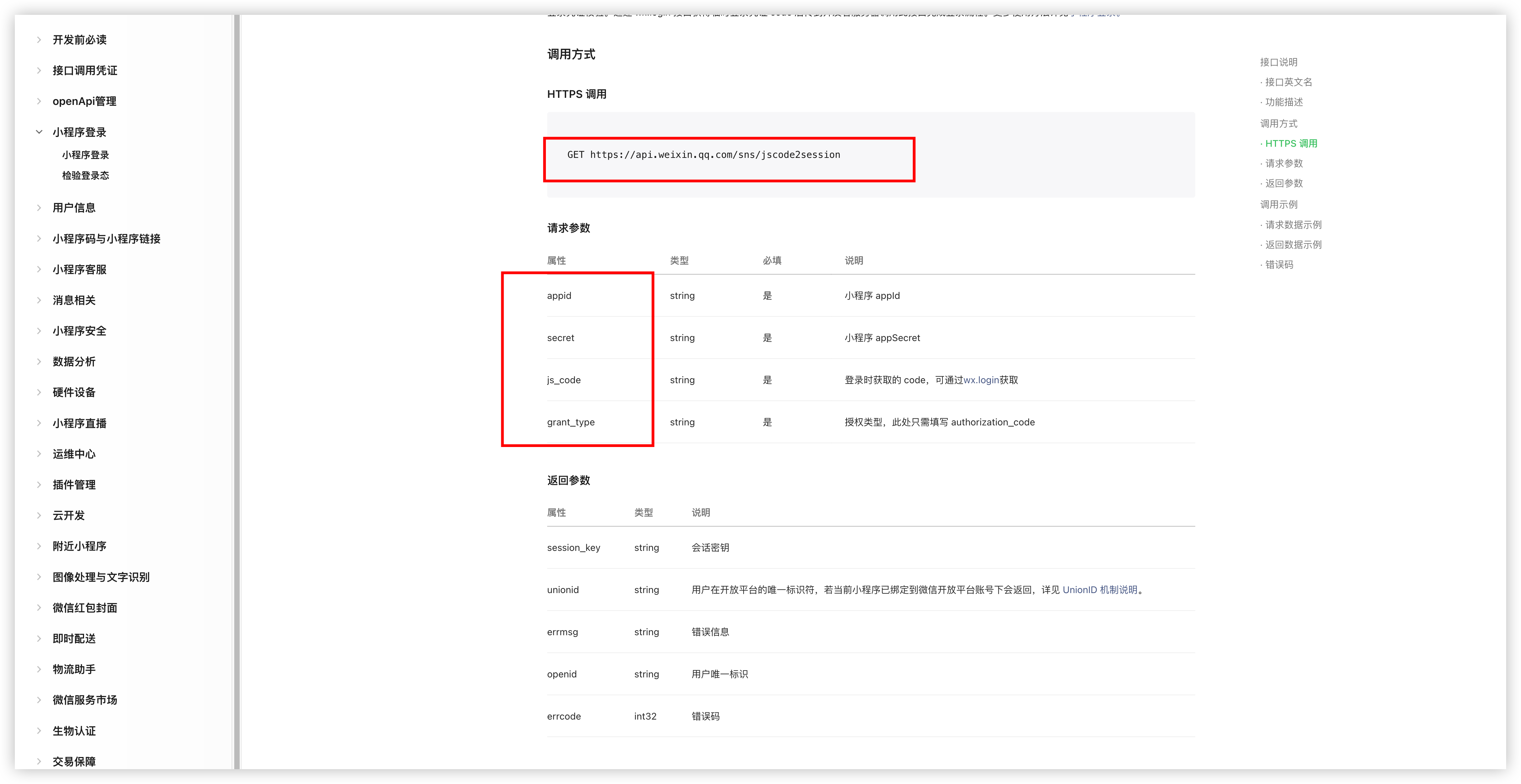Expand the 开发前必读 sidebar section
The width and height of the screenshot is (1521, 784).
[39, 40]
